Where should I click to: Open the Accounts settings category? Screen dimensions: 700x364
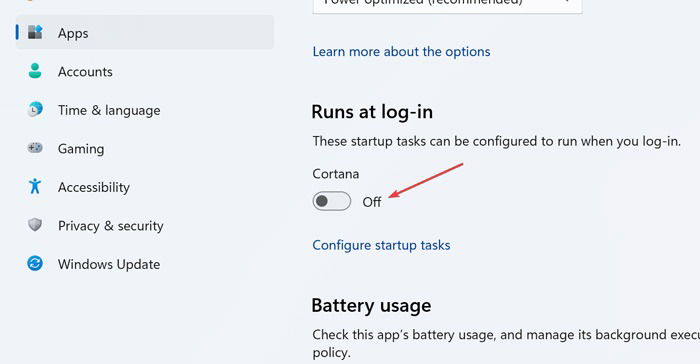click(x=145, y=71)
